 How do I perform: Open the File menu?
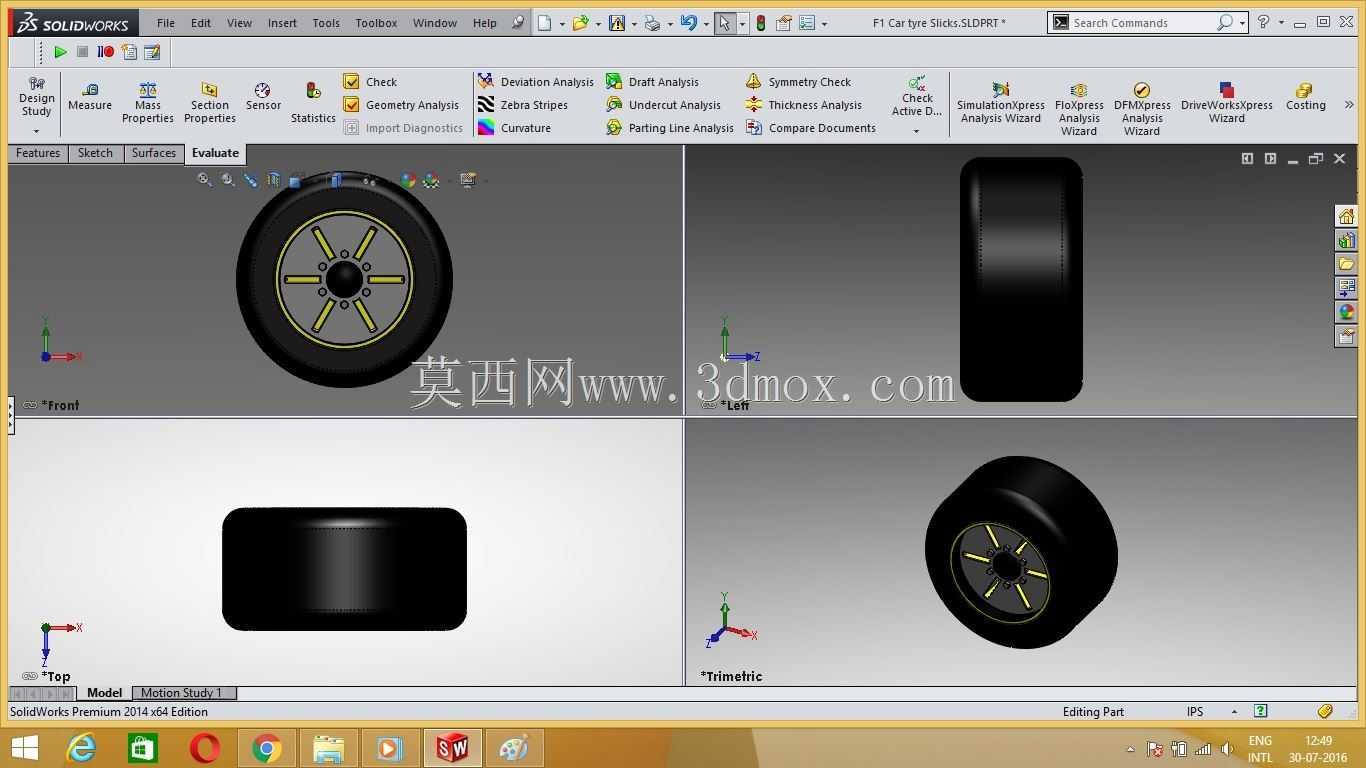(166, 23)
